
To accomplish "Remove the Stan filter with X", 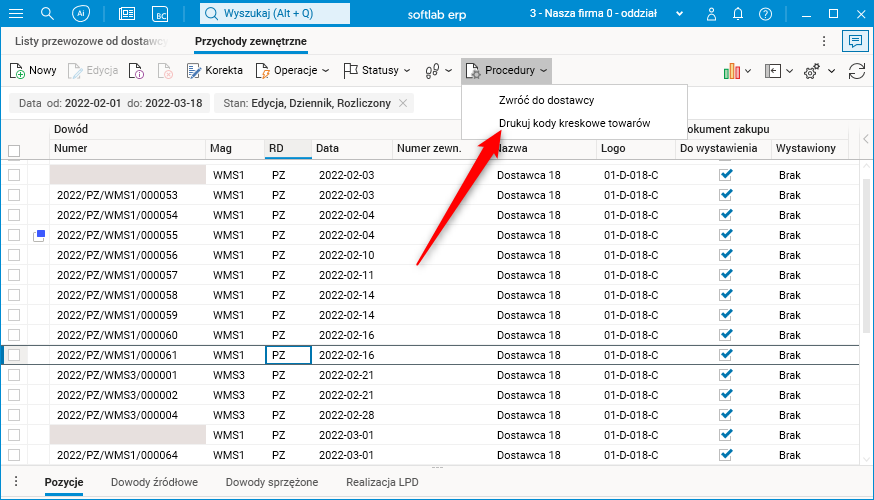I will [x=403, y=103].
